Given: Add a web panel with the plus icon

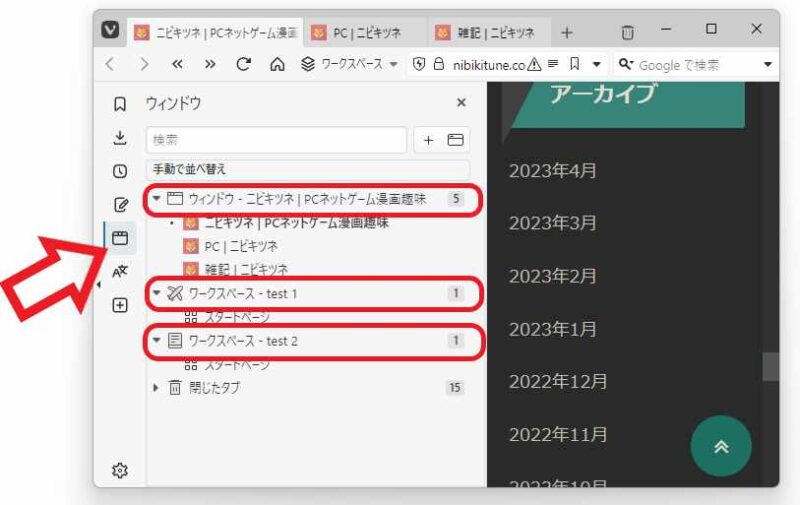Looking at the screenshot, I should [x=119, y=305].
